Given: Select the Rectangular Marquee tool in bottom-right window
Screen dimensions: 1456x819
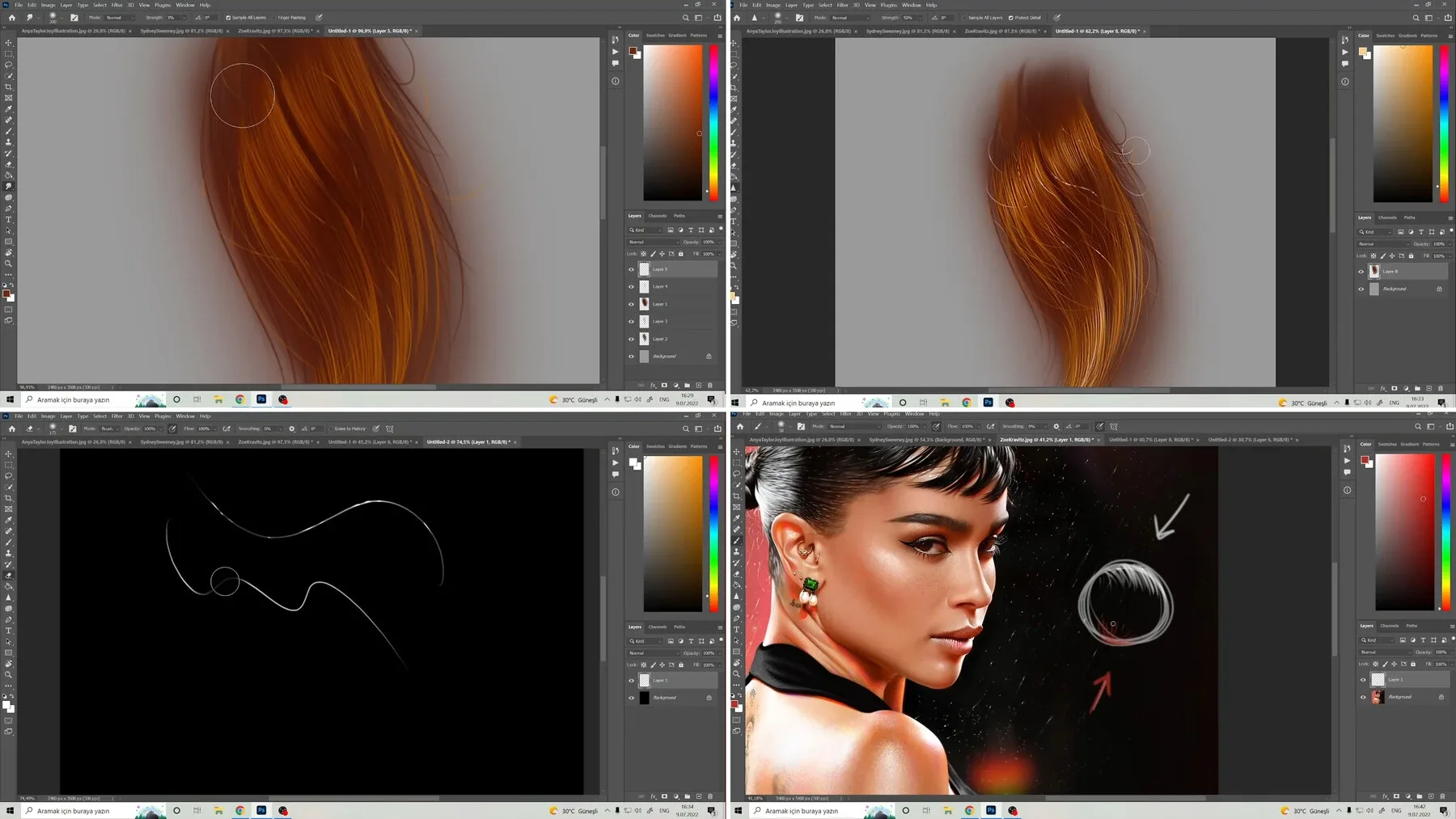Looking at the screenshot, I should click(x=737, y=462).
